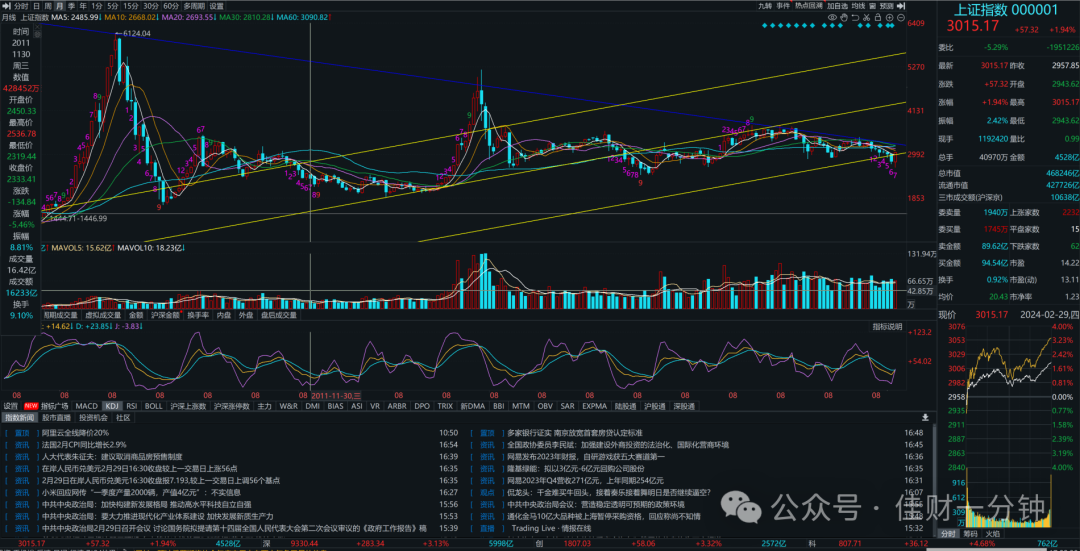Select the 30分 period
The width and height of the screenshot is (1080, 551).
tap(151, 6)
